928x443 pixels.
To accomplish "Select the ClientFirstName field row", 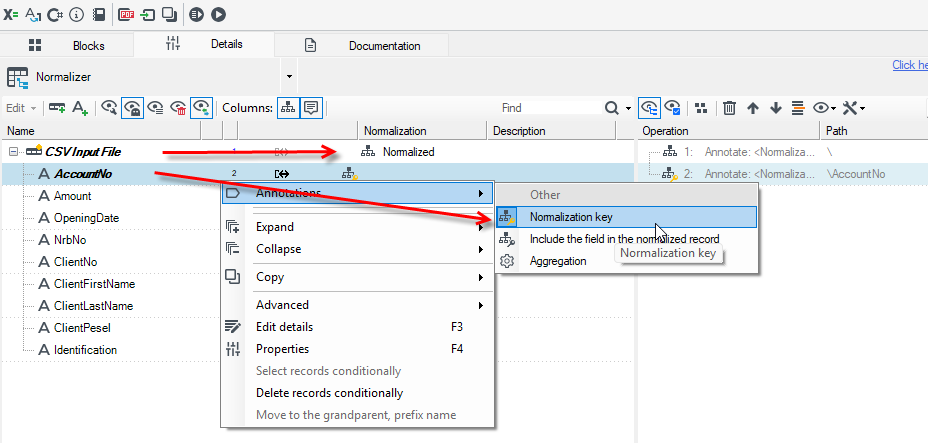I will [x=94, y=284].
